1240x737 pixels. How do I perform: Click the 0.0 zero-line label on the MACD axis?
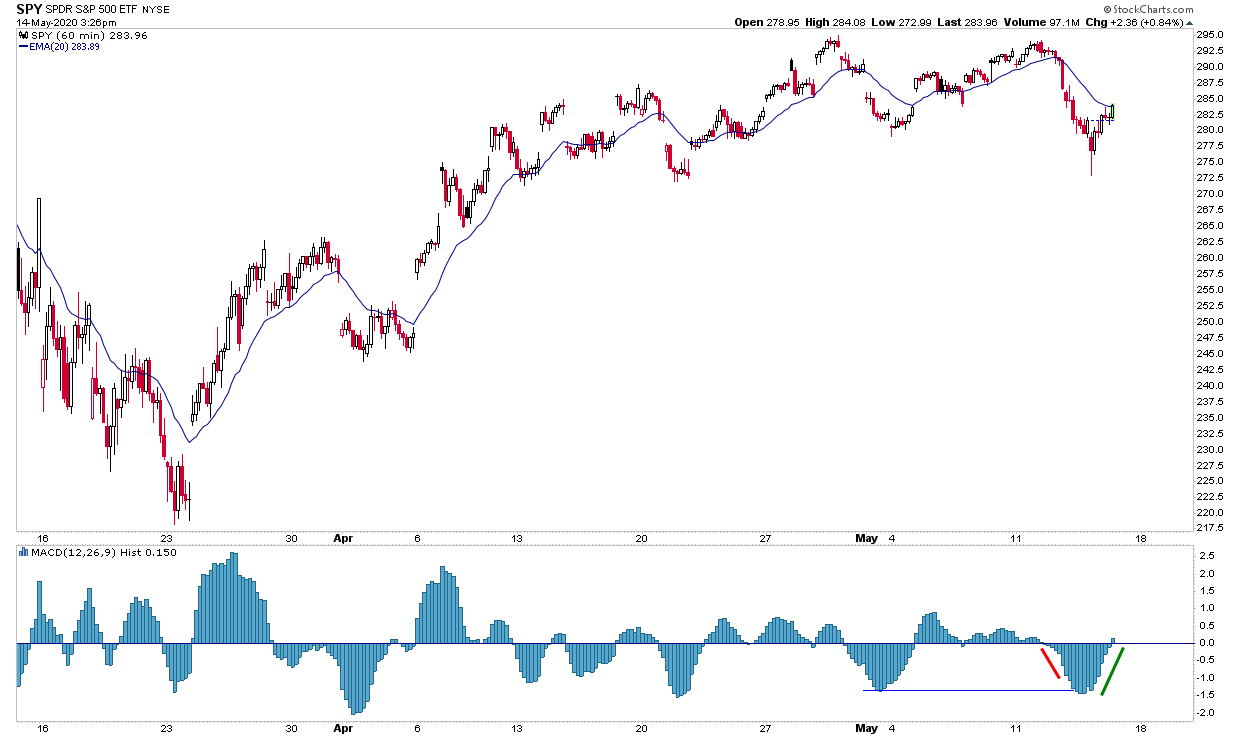[1206, 643]
